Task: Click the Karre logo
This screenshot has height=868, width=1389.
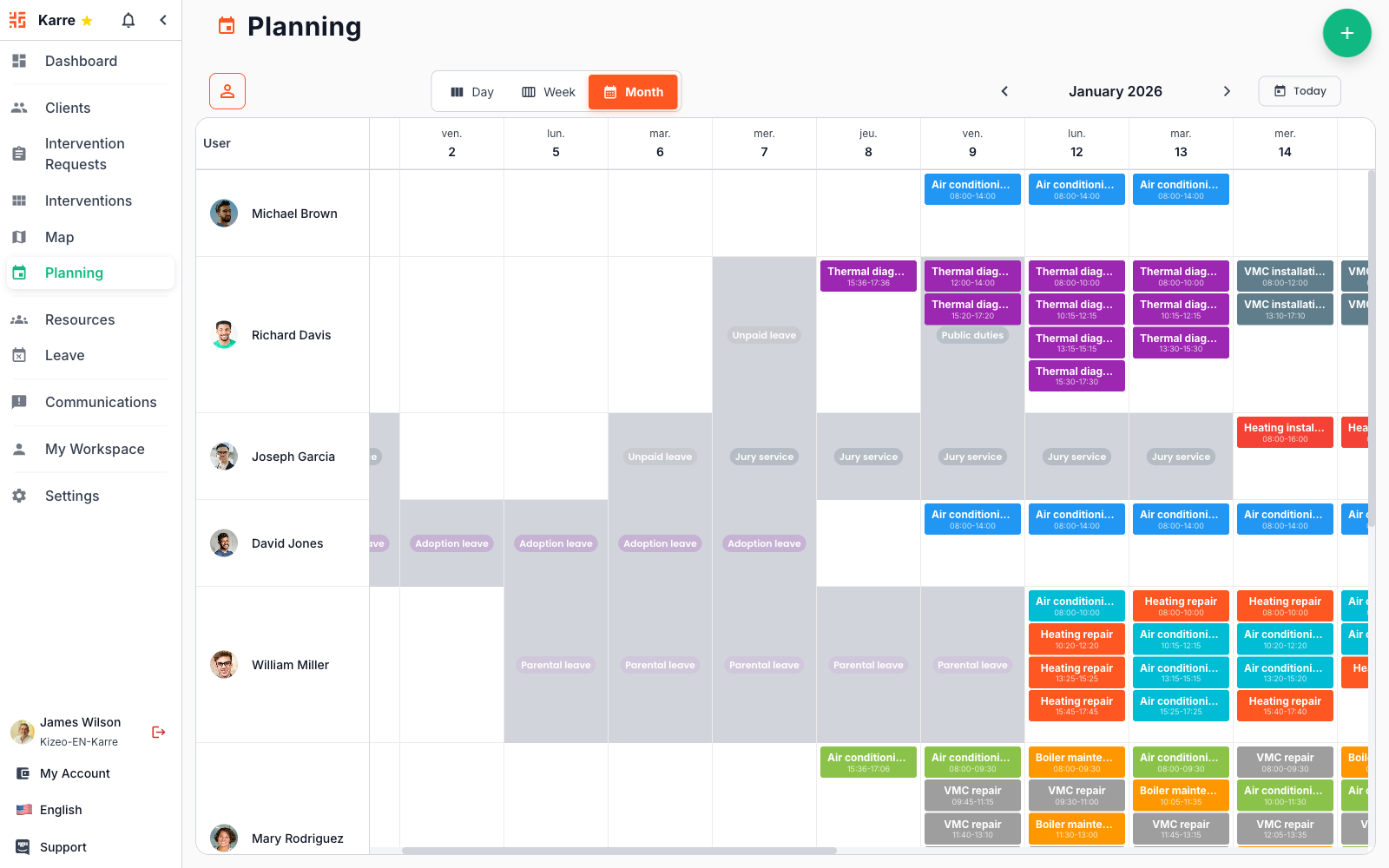Action: pos(16,19)
